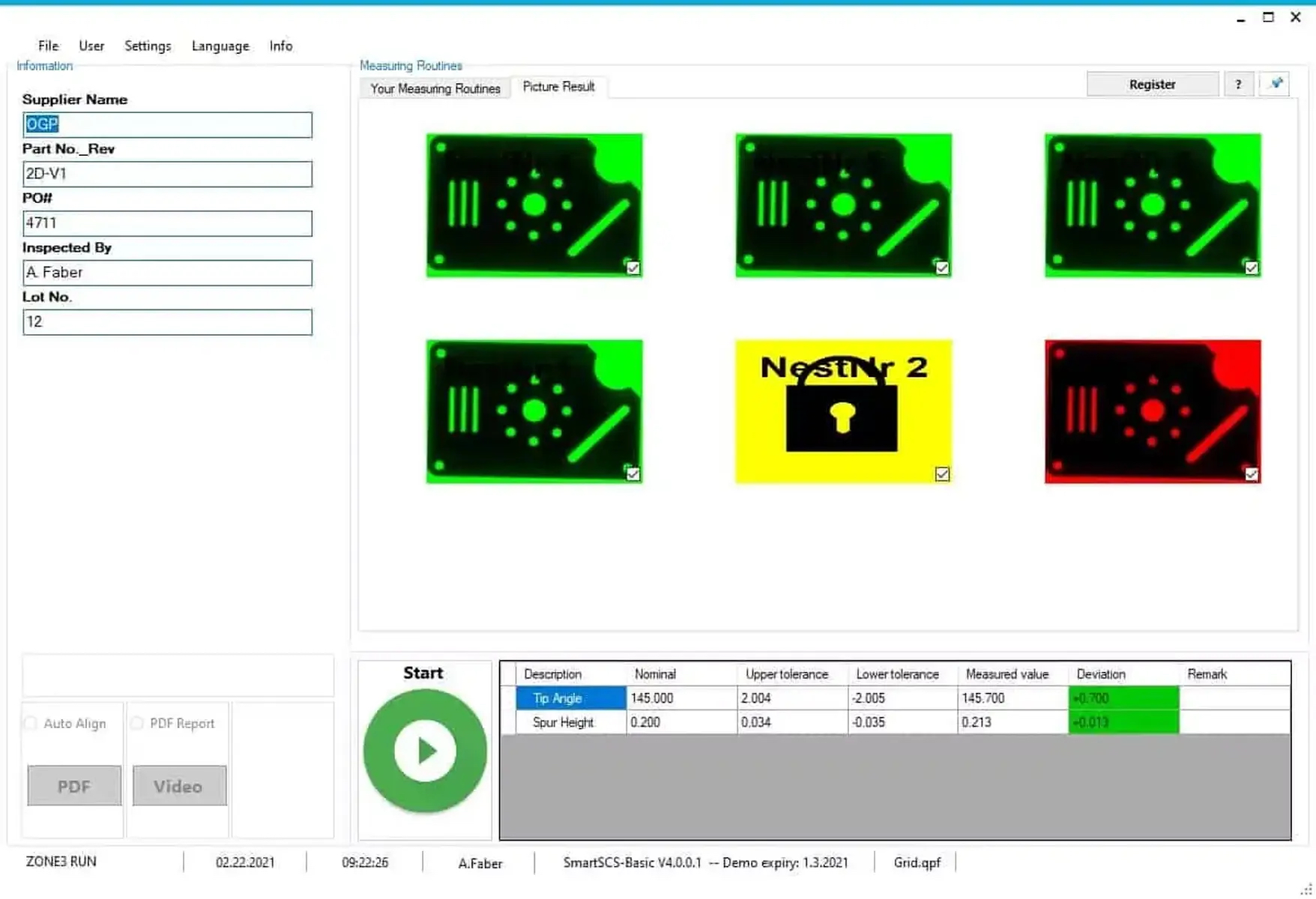This screenshot has width=1316, height=899.
Task: Uncheck the checkbox on the red thumbnail
Action: click(x=1252, y=474)
